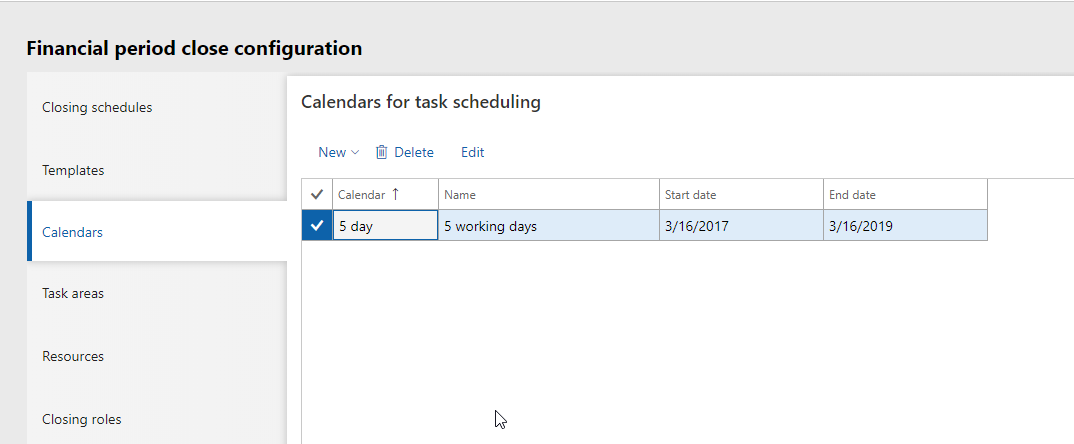Toggle the select-all checkmark in grid header

point(317,195)
